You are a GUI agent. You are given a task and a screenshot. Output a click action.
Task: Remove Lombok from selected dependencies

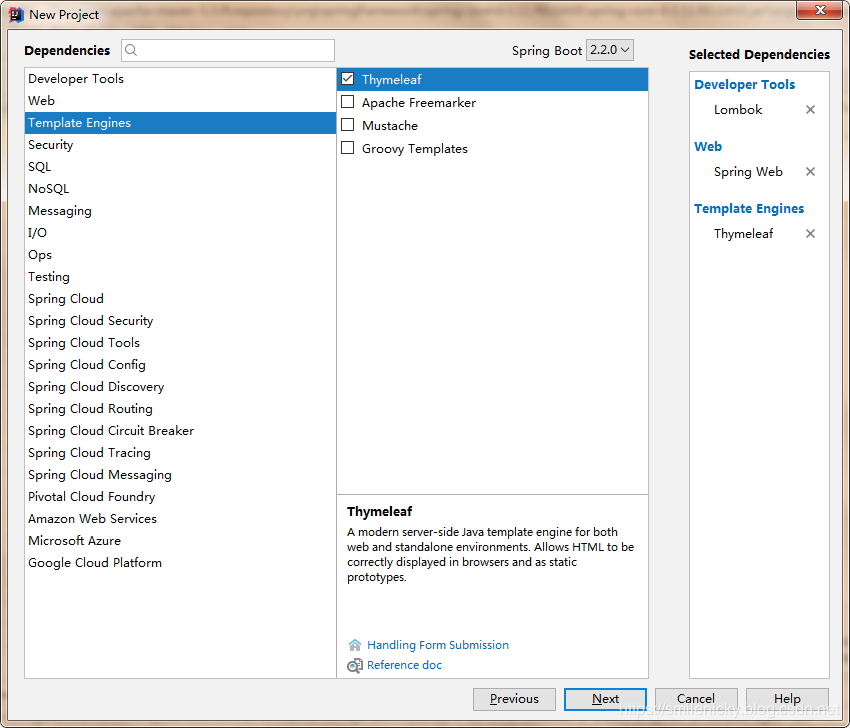click(x=810, y=109)
